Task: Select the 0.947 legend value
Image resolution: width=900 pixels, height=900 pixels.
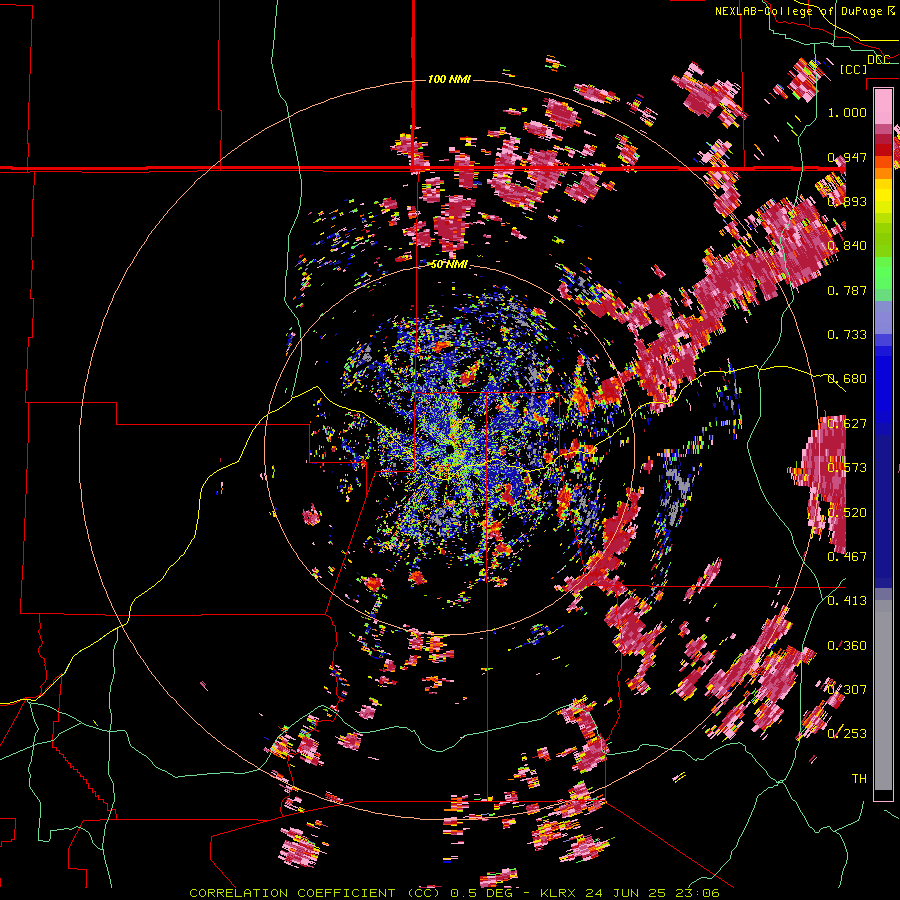Action: [847, 157]
